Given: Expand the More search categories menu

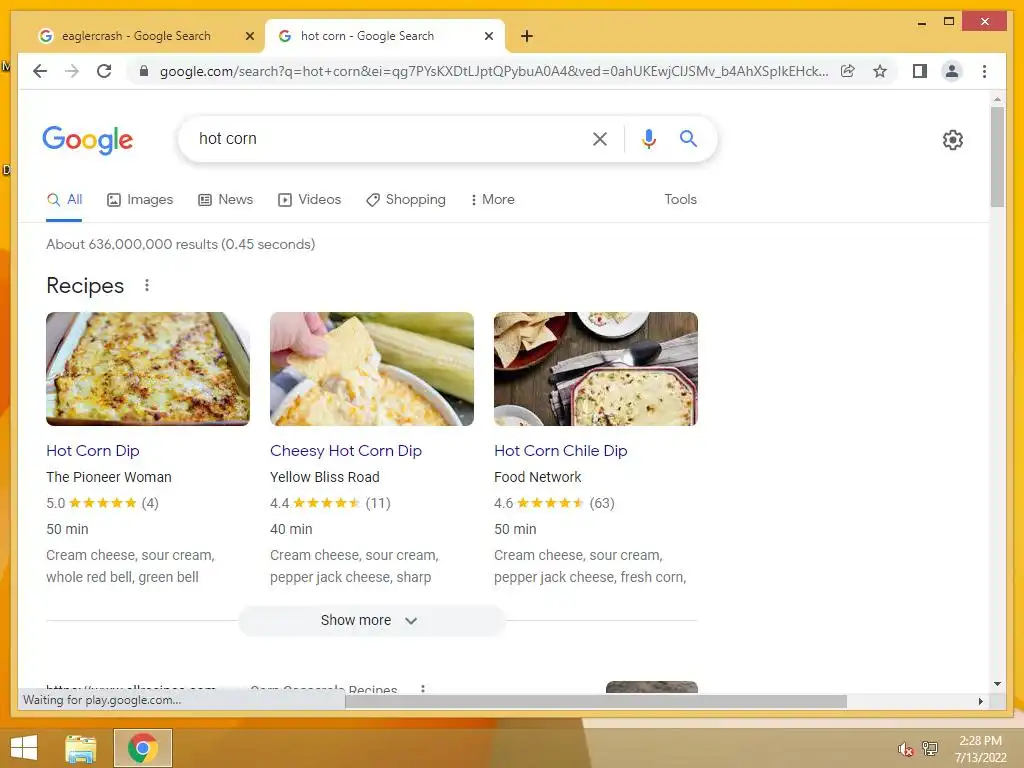Looking at the screenshot, I should pyautogui.click(x=492, y=199).
